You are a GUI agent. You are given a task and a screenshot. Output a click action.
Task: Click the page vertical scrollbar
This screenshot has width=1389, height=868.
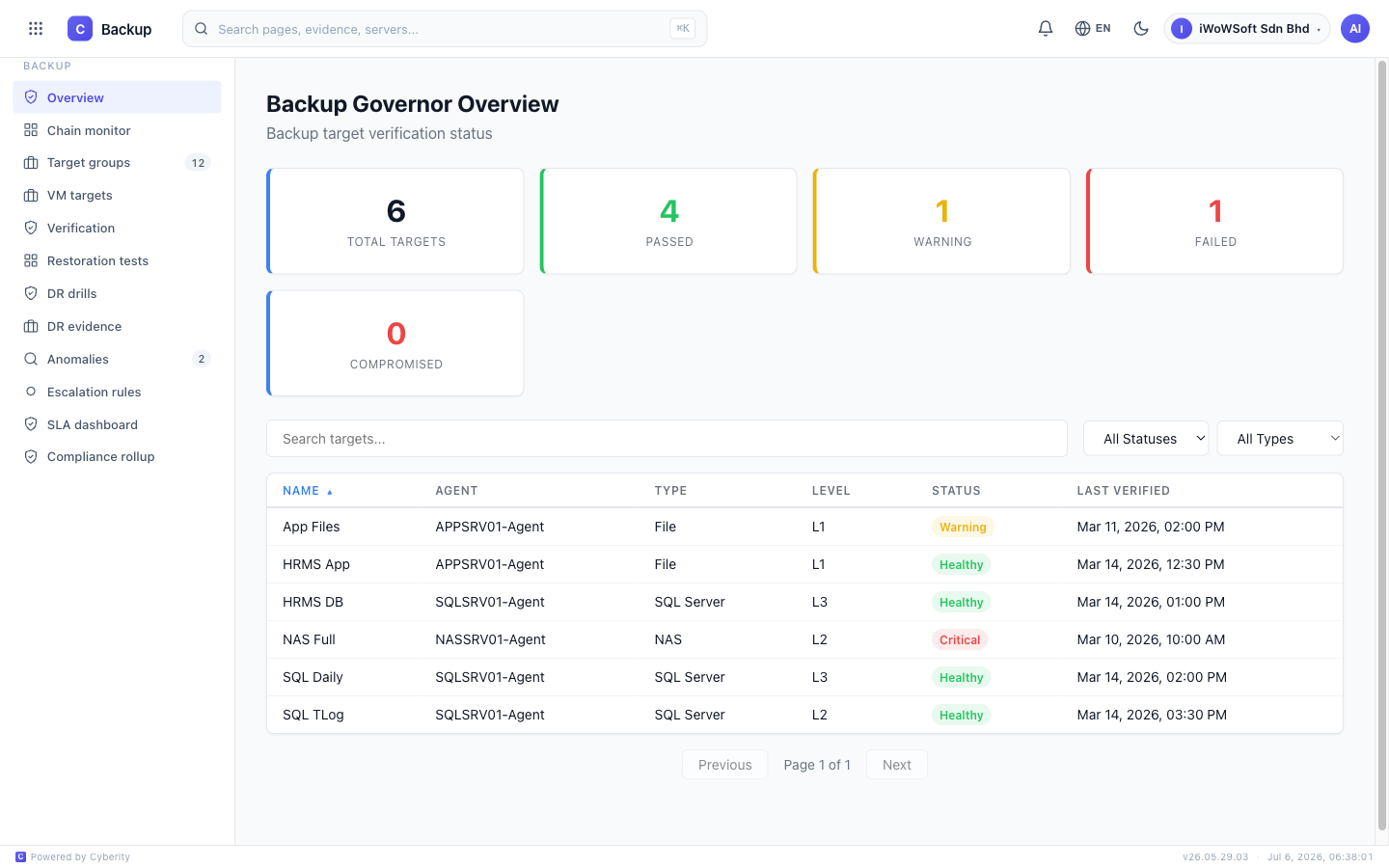1381,444
